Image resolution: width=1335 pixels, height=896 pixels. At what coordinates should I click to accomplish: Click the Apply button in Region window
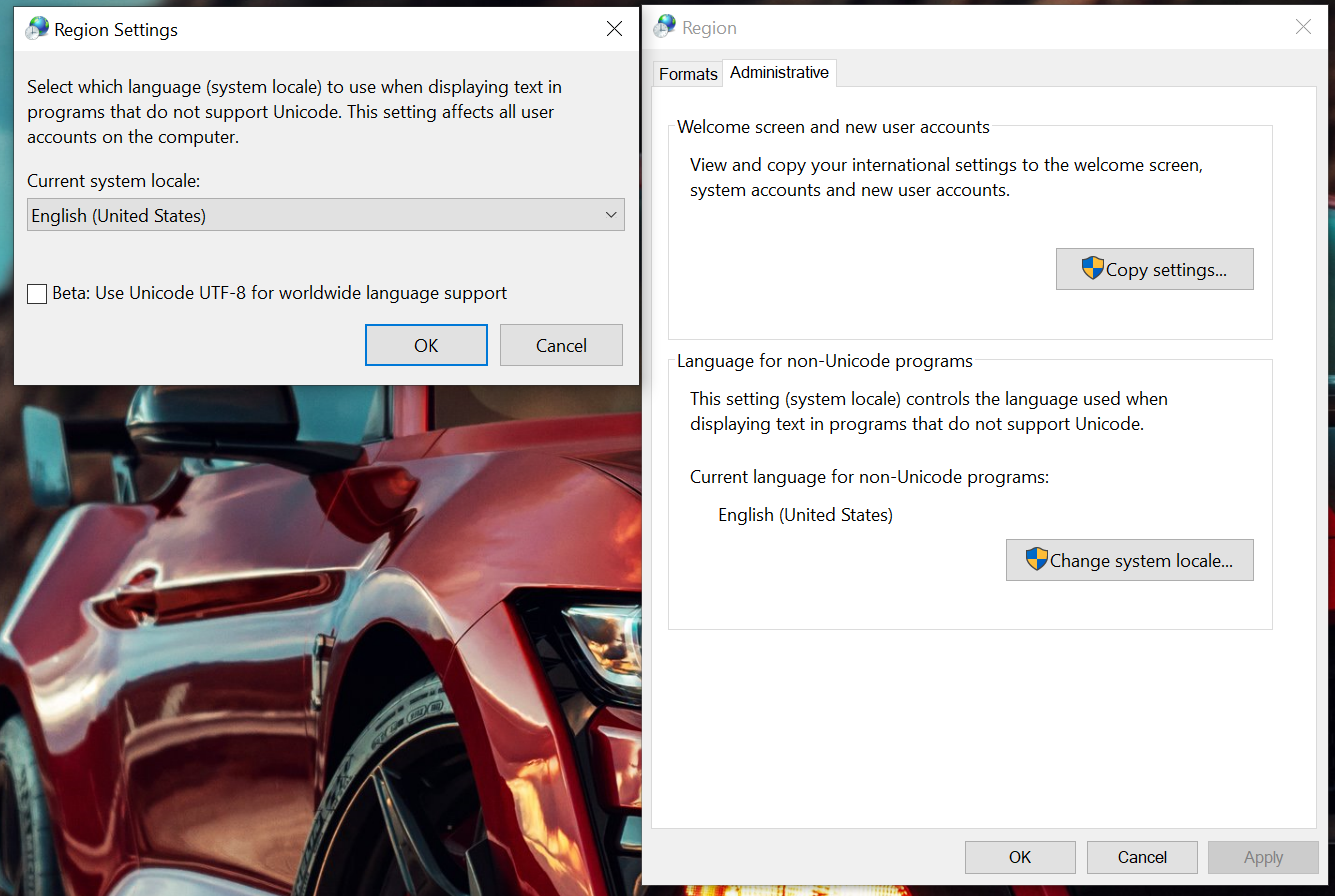click(x=1264, y=857)
